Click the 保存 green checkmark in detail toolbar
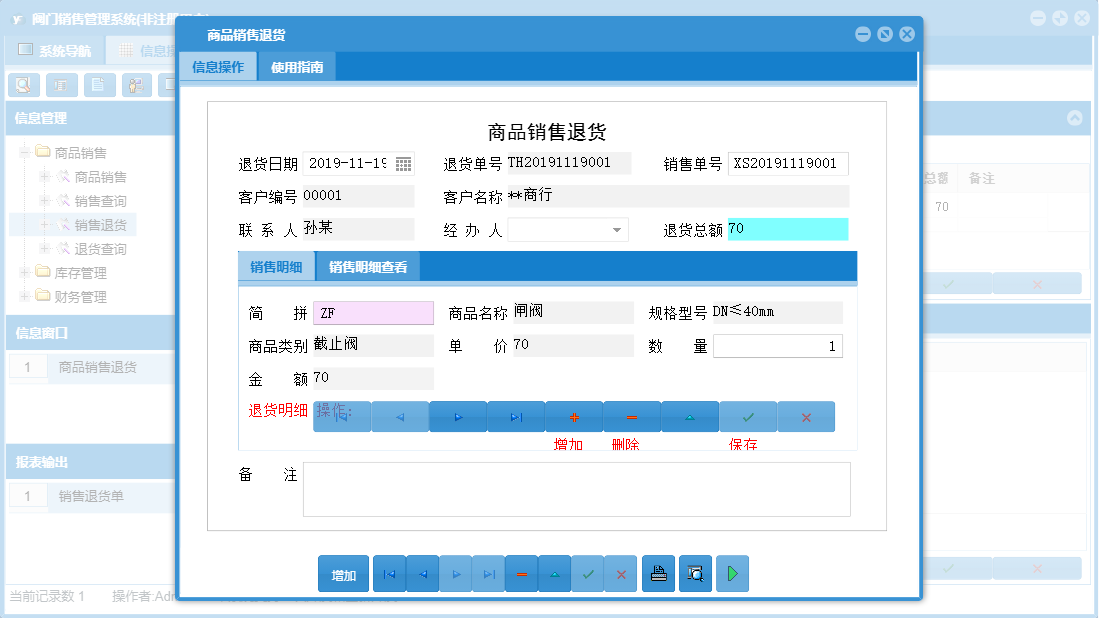This screenshot has height=618, width=1099. [748, 416]
